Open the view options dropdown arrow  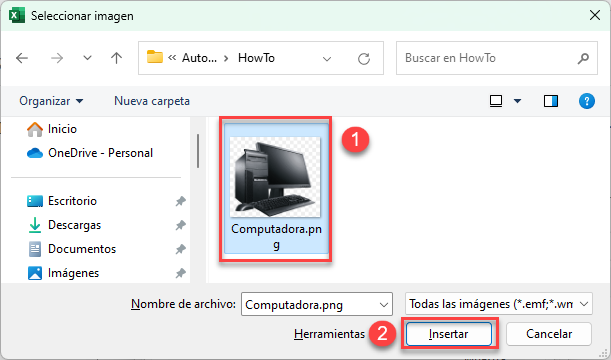517,101
